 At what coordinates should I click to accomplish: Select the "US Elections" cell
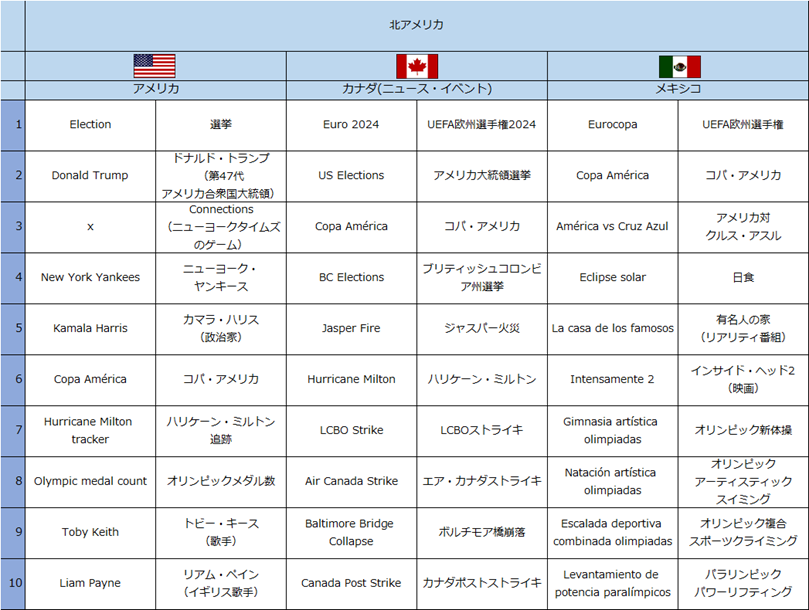tap(351, 175)
